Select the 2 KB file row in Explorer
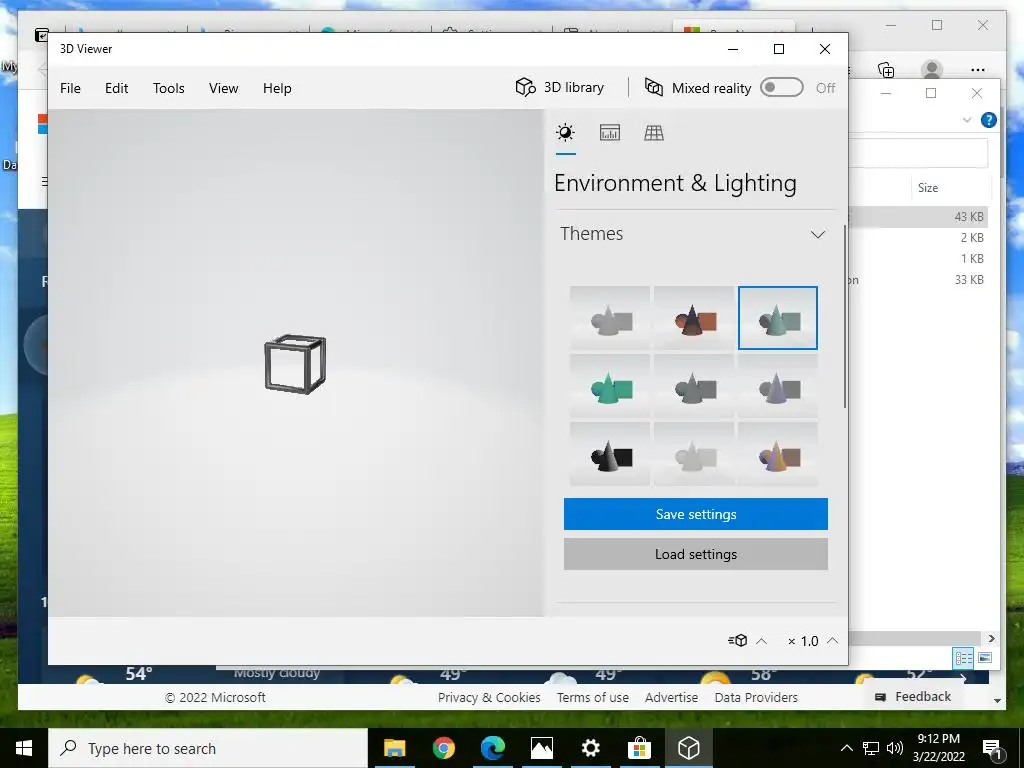This screenshot has height=768, width=1024. 918,238
